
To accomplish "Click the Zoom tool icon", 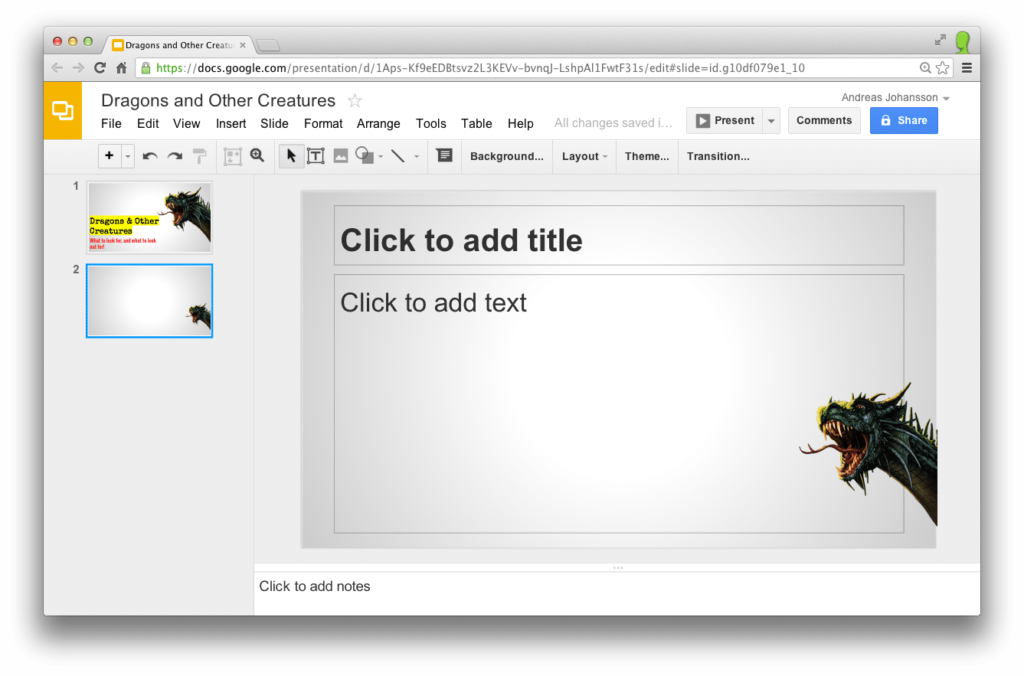I will point(258,156).
